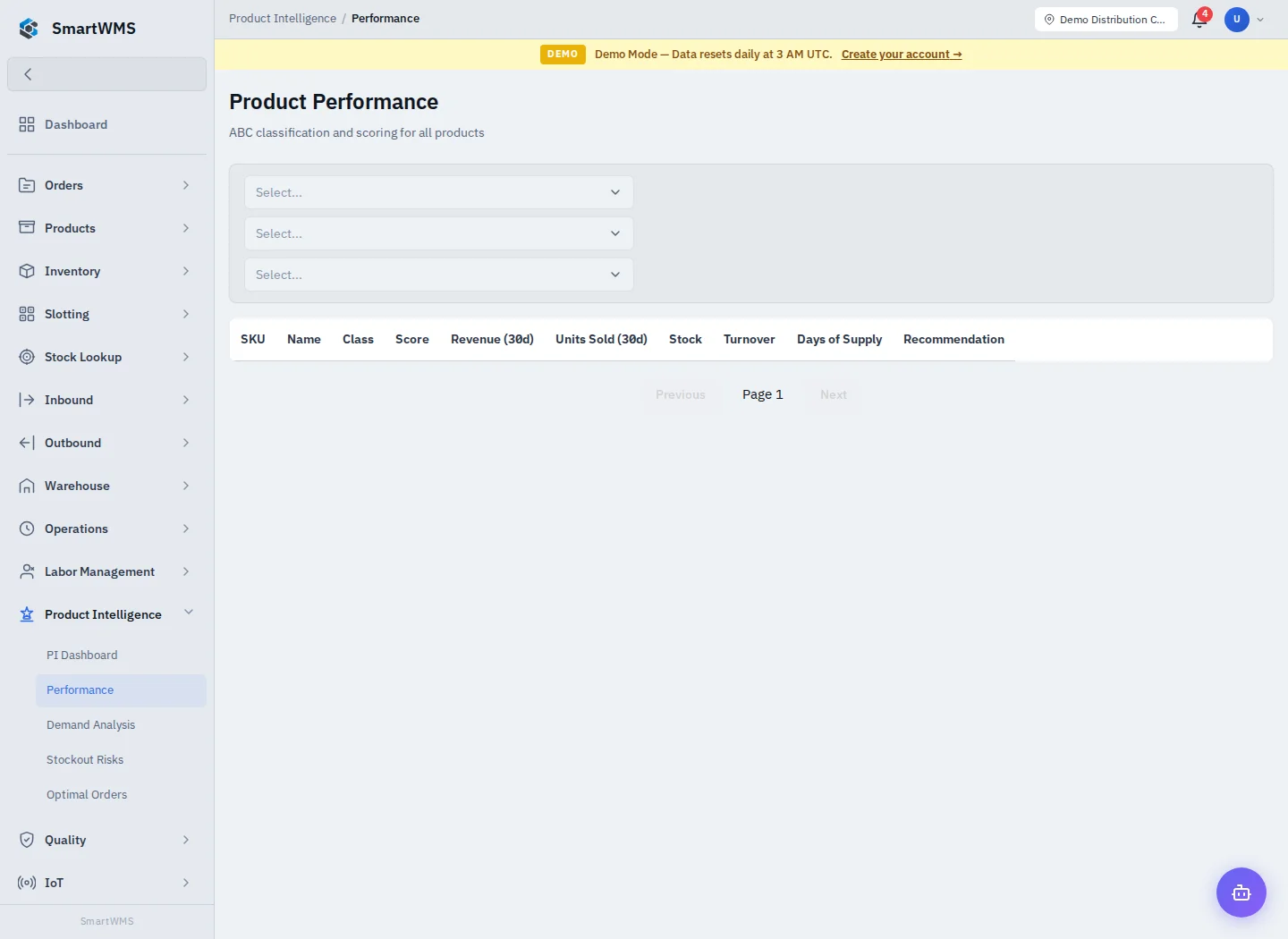Expand the Warehouse menu chevron
Image resolution: width=1288 pixels, height=939 pixels.
click(186, 486)
